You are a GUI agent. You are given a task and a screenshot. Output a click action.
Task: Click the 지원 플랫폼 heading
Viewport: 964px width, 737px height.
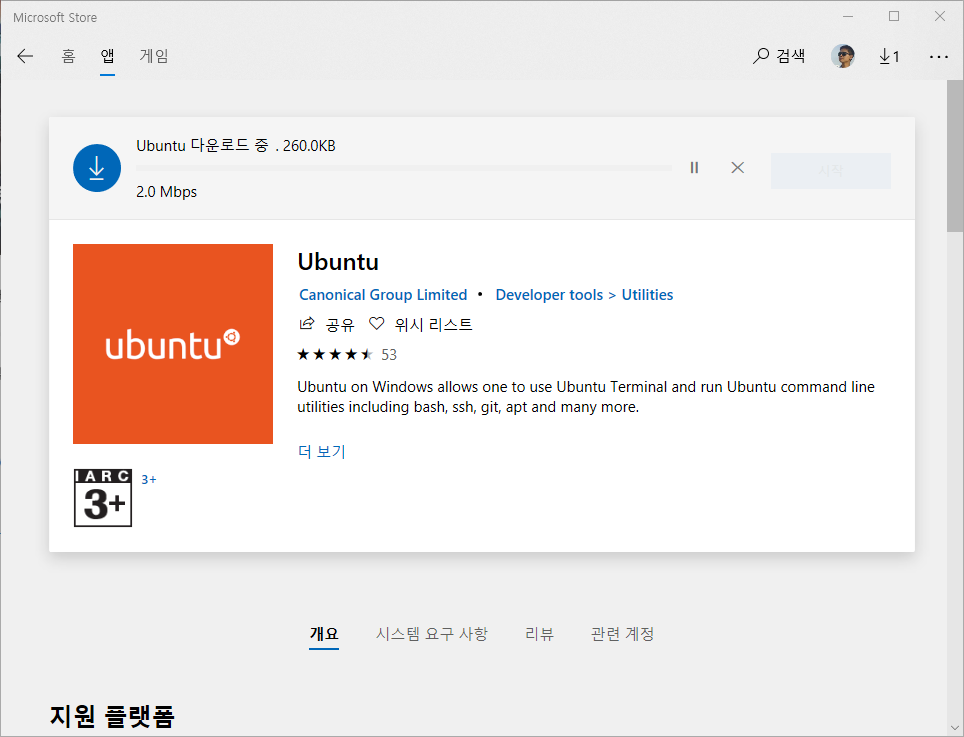click(x=112, y=716)
